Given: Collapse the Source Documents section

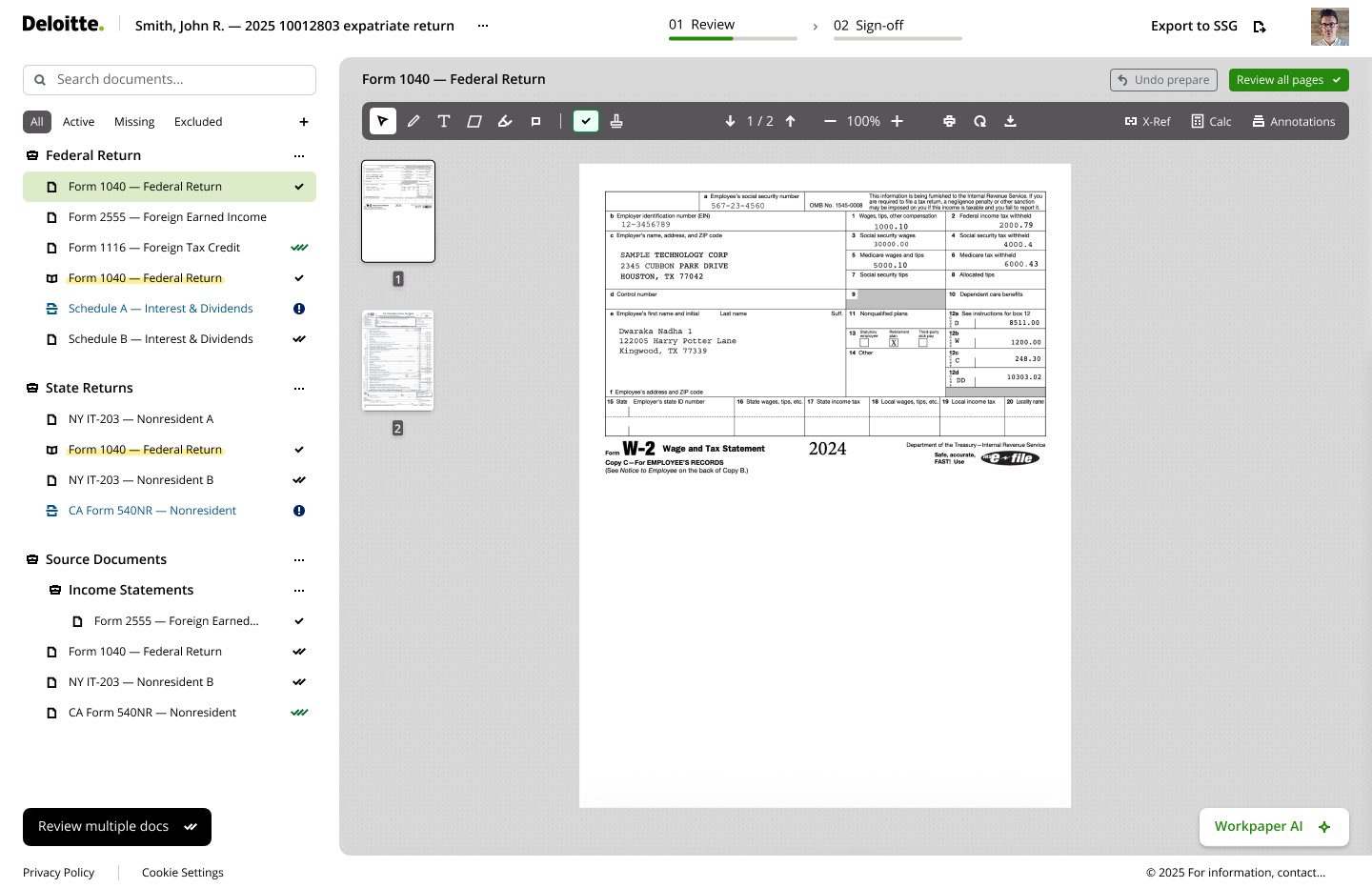Looking at the screenshot, I should pos(32,559).
